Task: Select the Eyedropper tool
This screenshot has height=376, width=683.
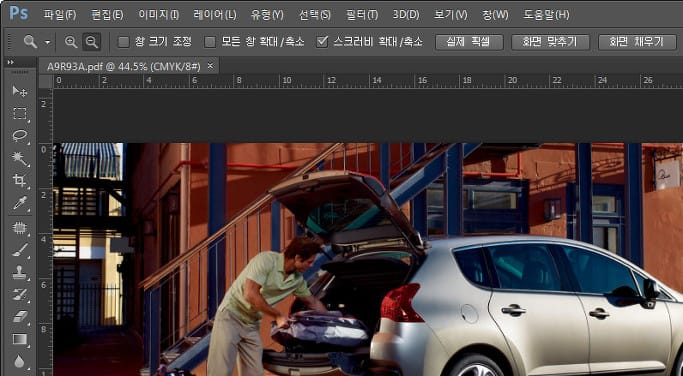Action: [x=20, y=203]
